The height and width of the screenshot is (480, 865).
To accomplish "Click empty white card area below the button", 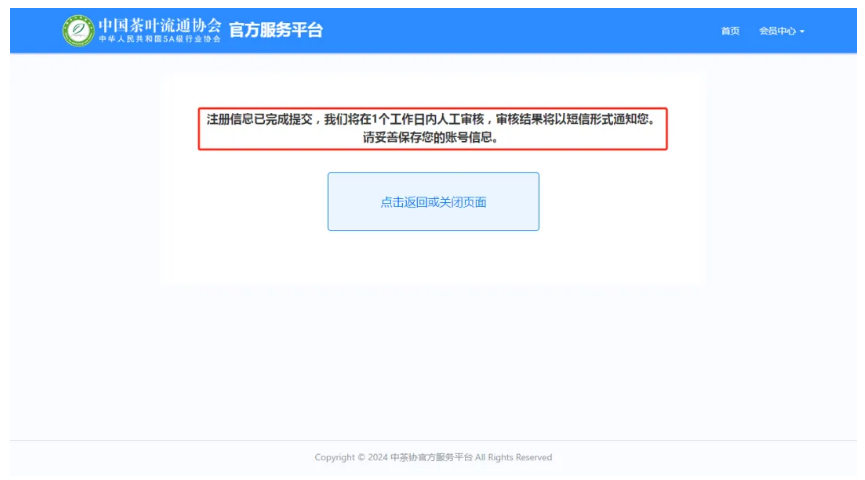I will coord(433,260).
